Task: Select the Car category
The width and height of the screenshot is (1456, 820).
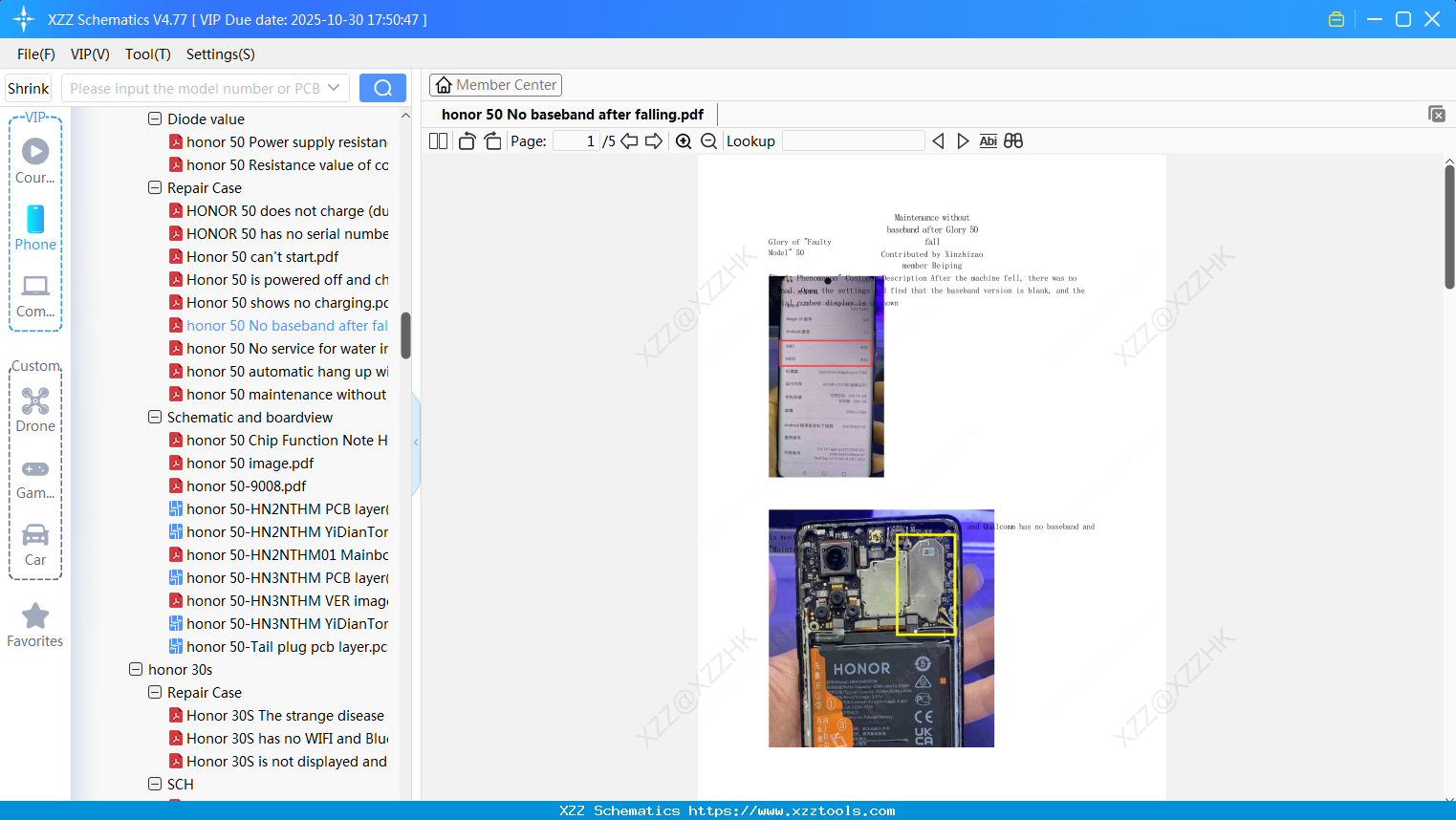Action: pyautogui.click(x=35, y=545)
